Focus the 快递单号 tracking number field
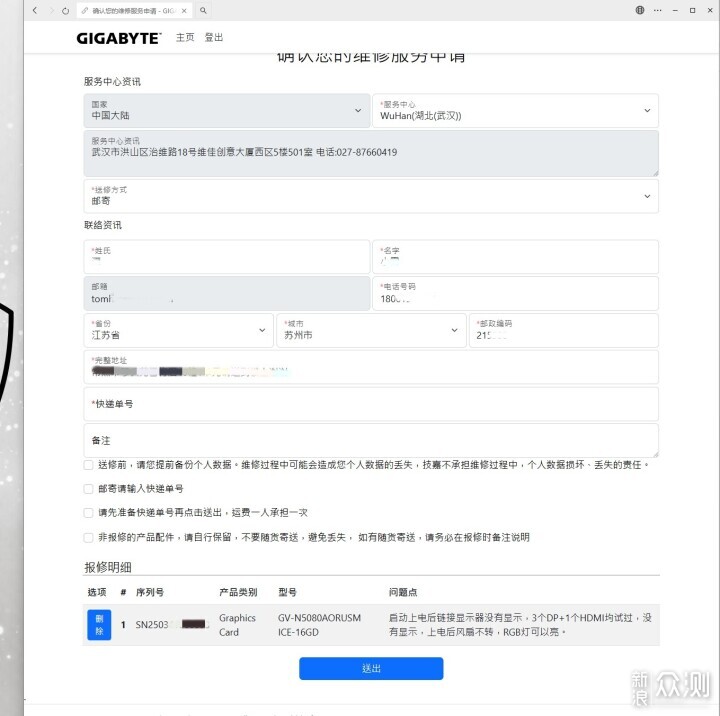Image resolution: width=720 pixels, height=716 pixels. 371,404
